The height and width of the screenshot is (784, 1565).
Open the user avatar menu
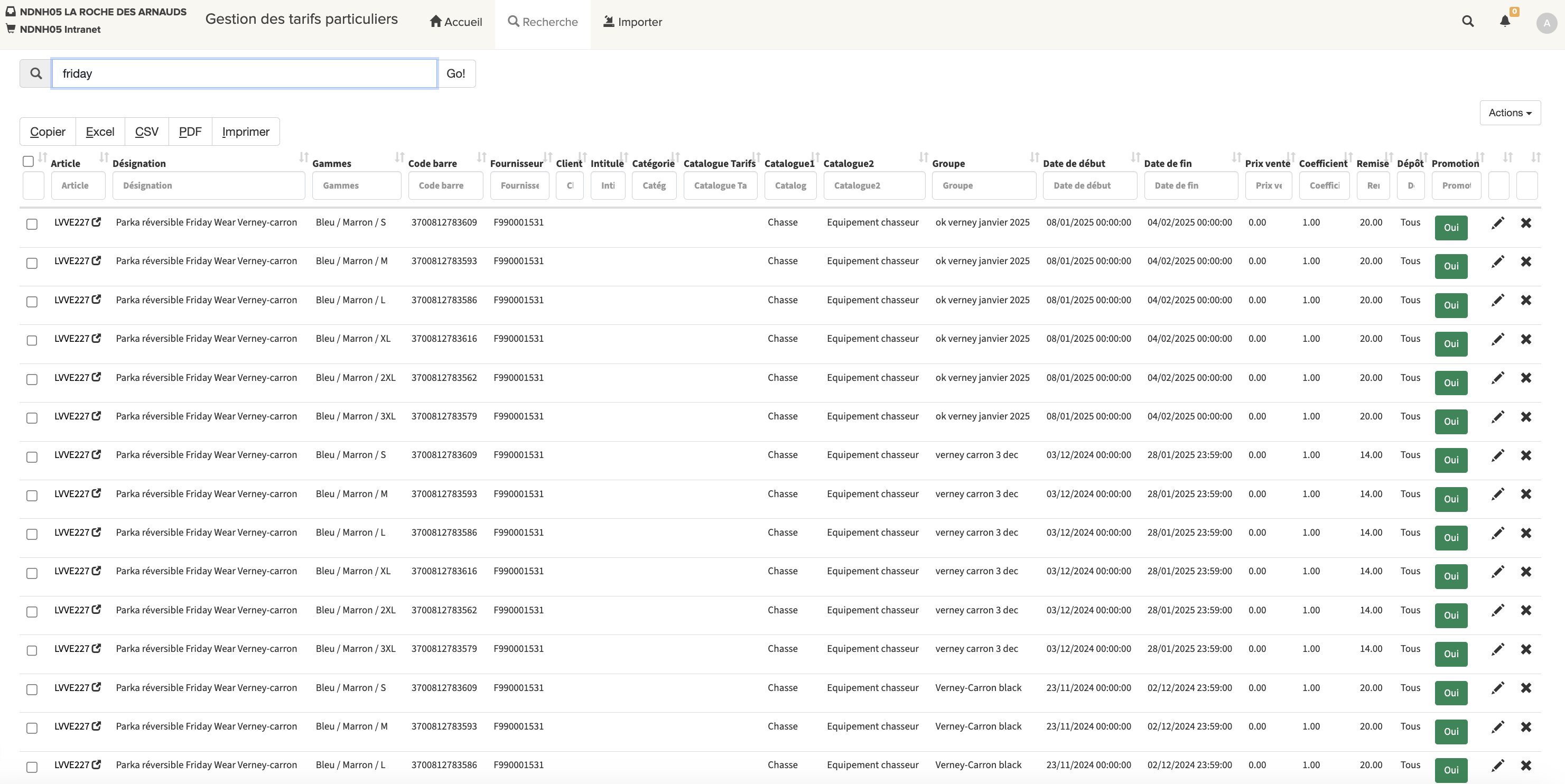(1546, 24)
